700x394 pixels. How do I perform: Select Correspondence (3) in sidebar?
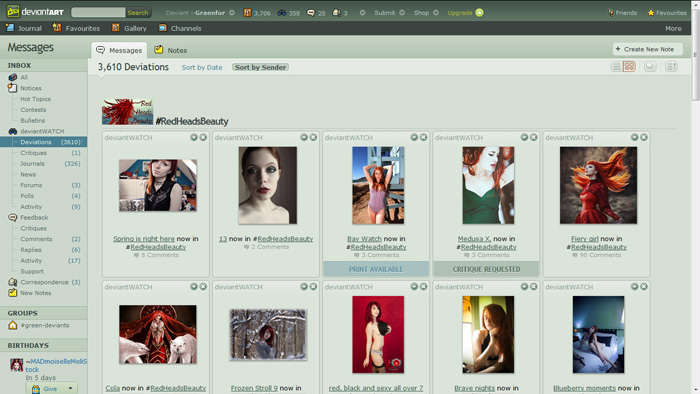click(44, 282)
